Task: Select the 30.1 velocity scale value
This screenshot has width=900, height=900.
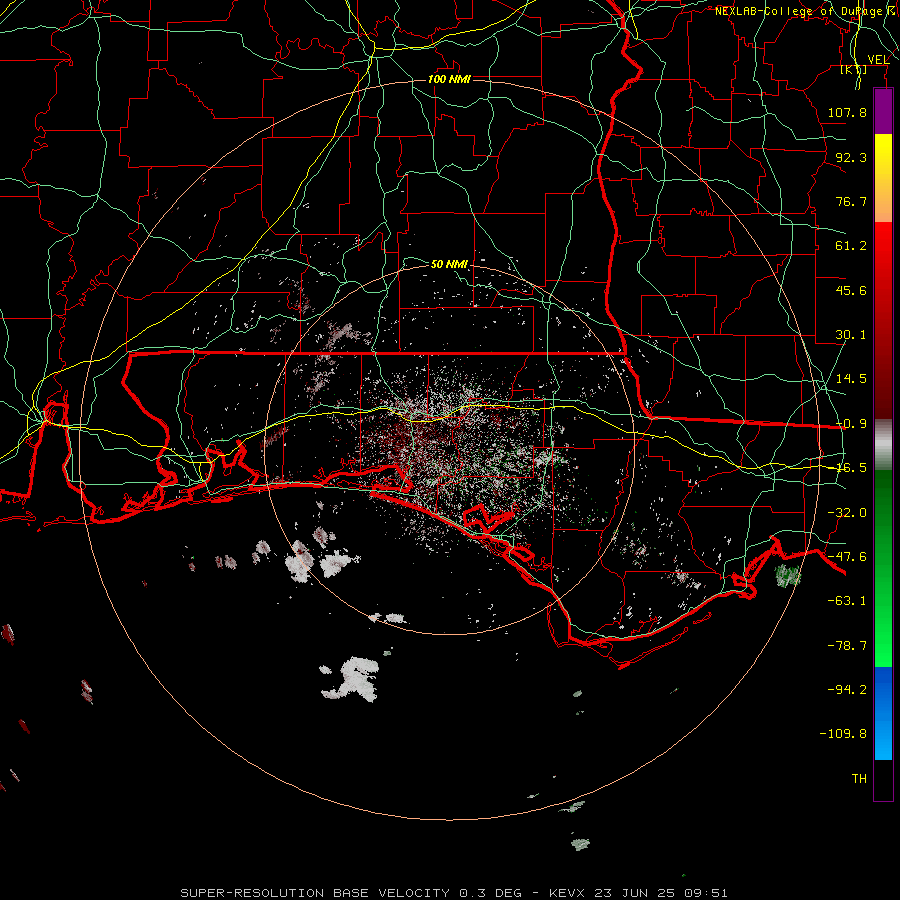Action: click(x=851, y=335)
